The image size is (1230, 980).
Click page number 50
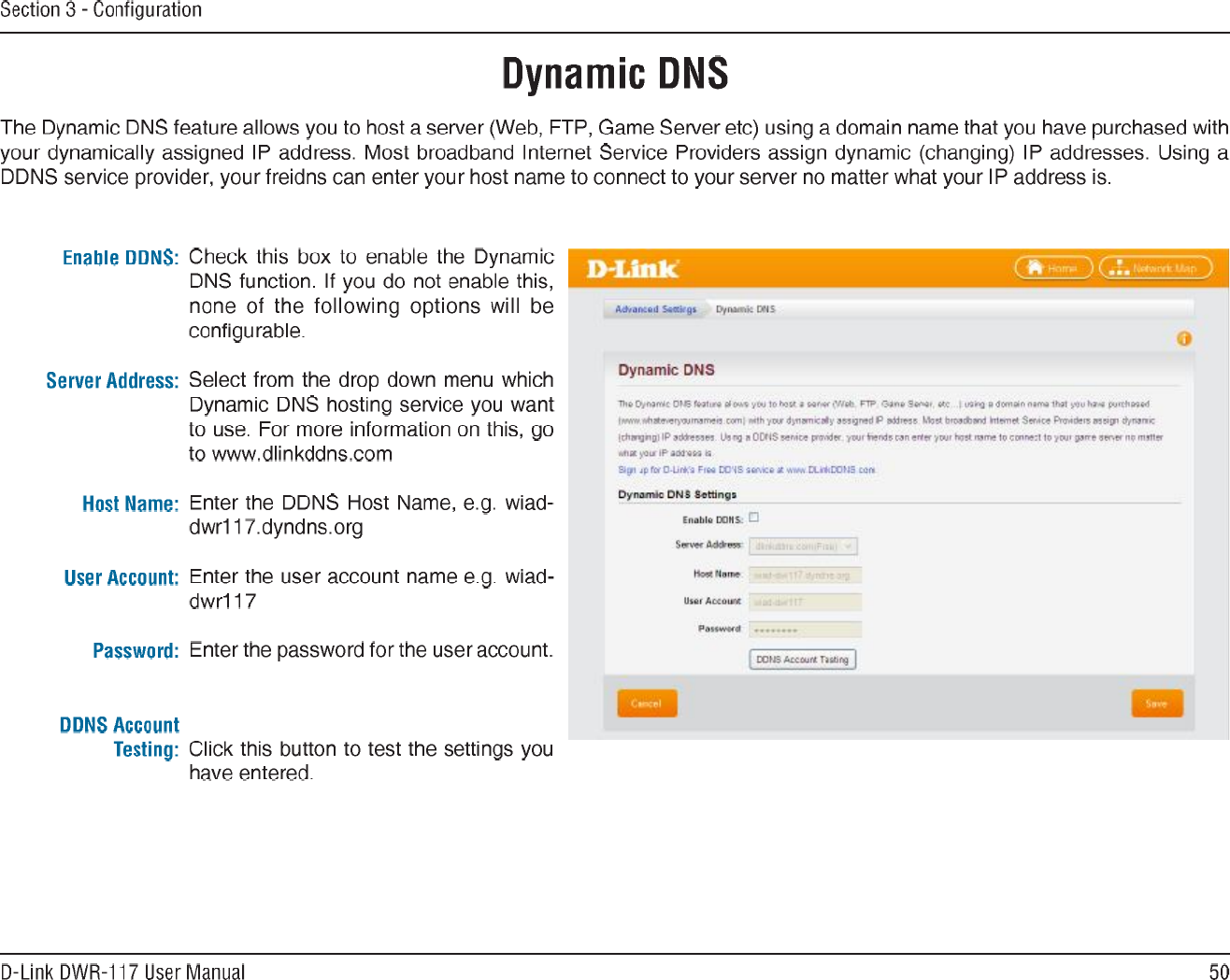(1219, 972)
